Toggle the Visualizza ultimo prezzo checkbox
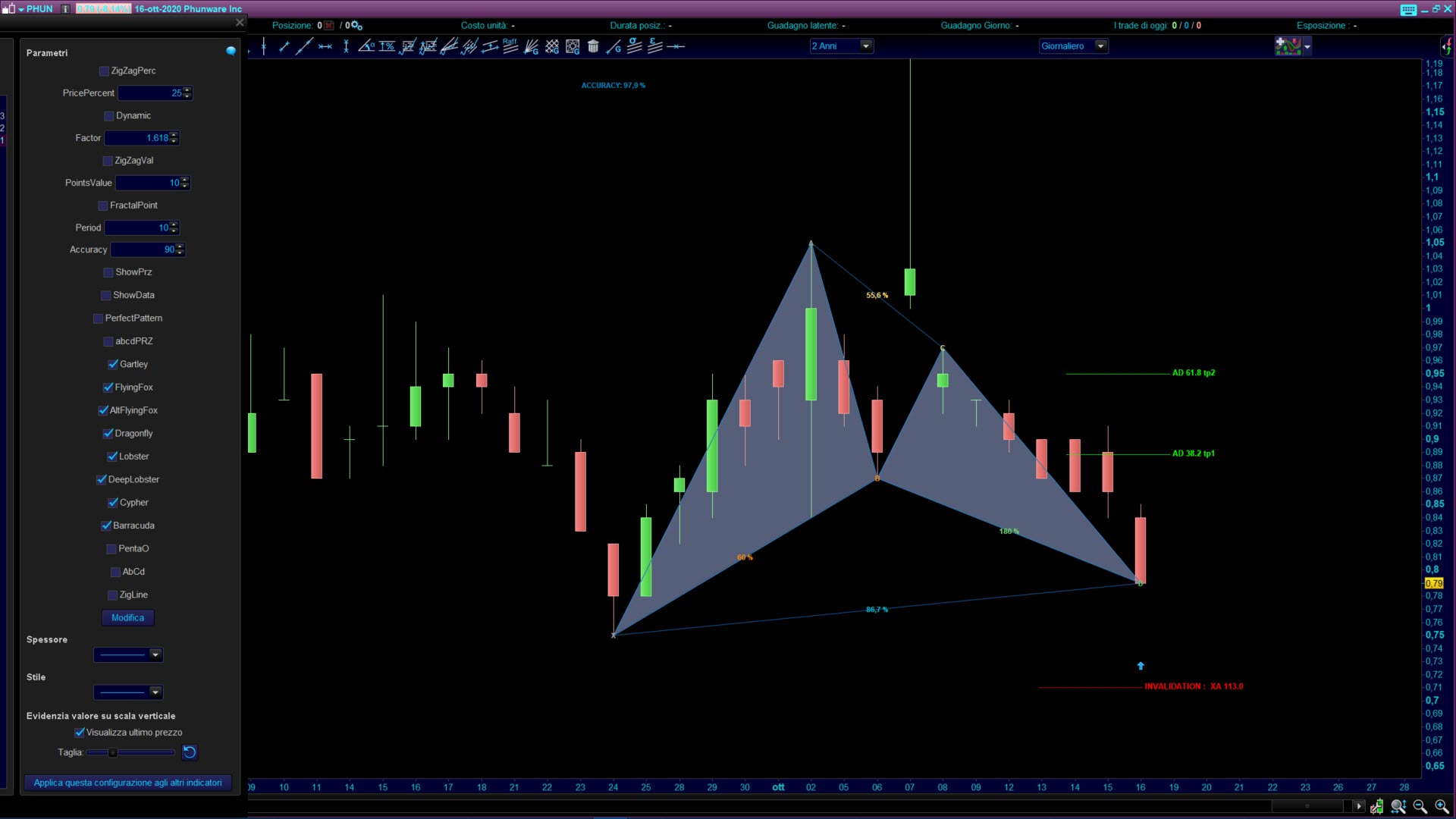The width and height of the screenshot is (1456, 819). 80,733
